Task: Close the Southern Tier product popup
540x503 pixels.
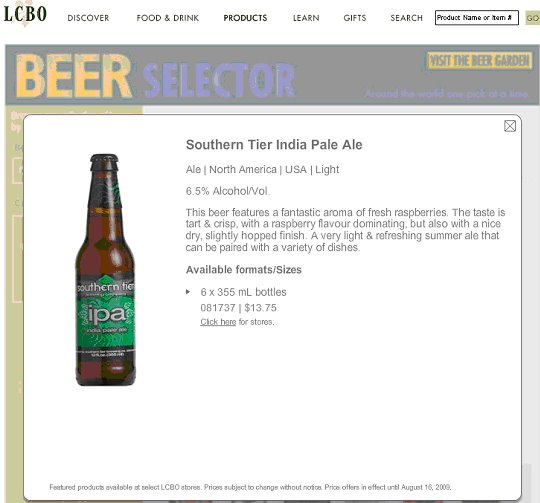Action: pos(510,126)
